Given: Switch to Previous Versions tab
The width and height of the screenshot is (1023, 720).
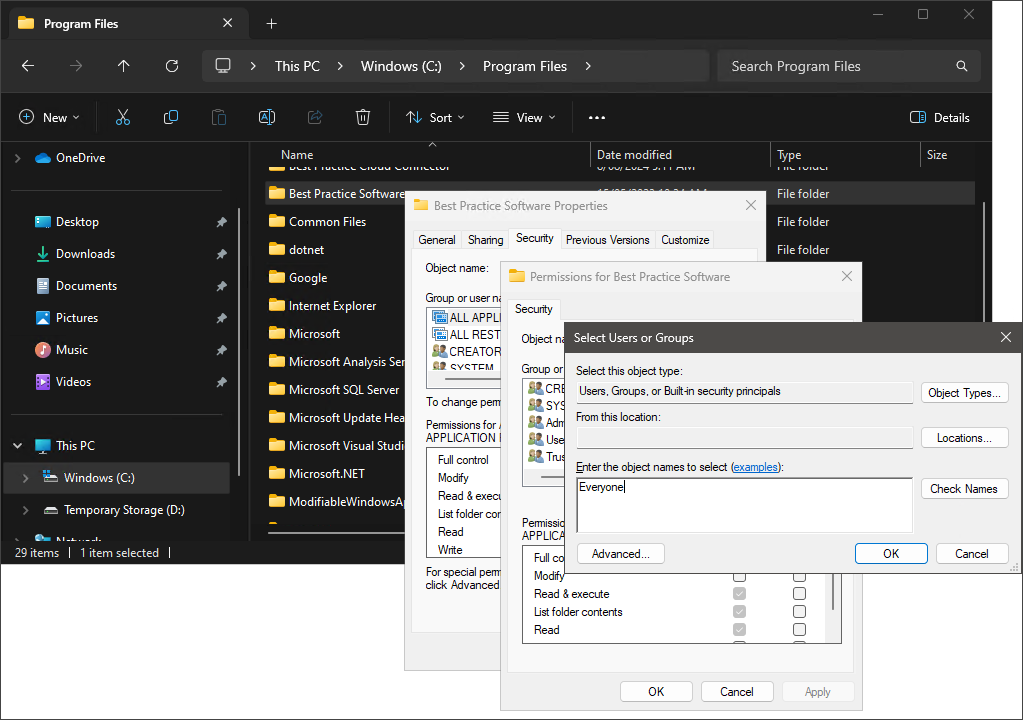Looking at the screenshot, I should tap(607, 240).
